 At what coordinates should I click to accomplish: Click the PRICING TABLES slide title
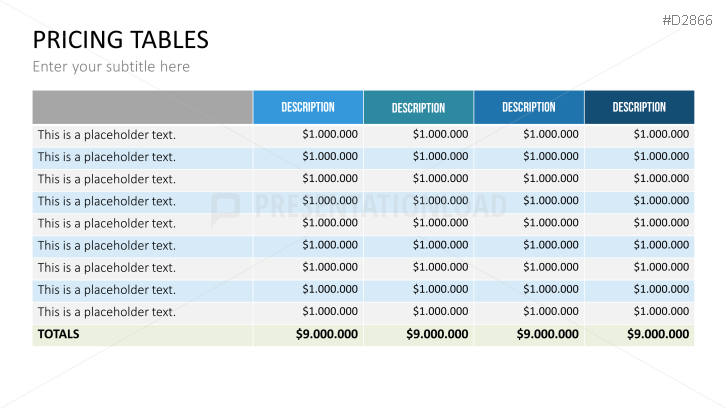click(120, 40)
